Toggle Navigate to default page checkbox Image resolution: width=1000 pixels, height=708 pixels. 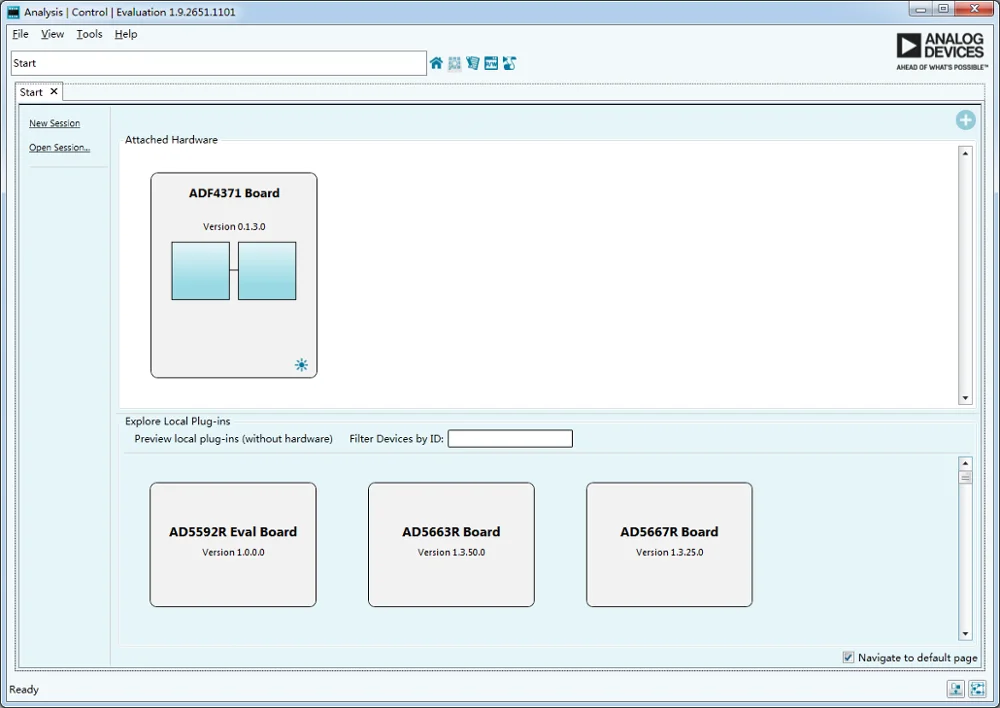point(848,658)
